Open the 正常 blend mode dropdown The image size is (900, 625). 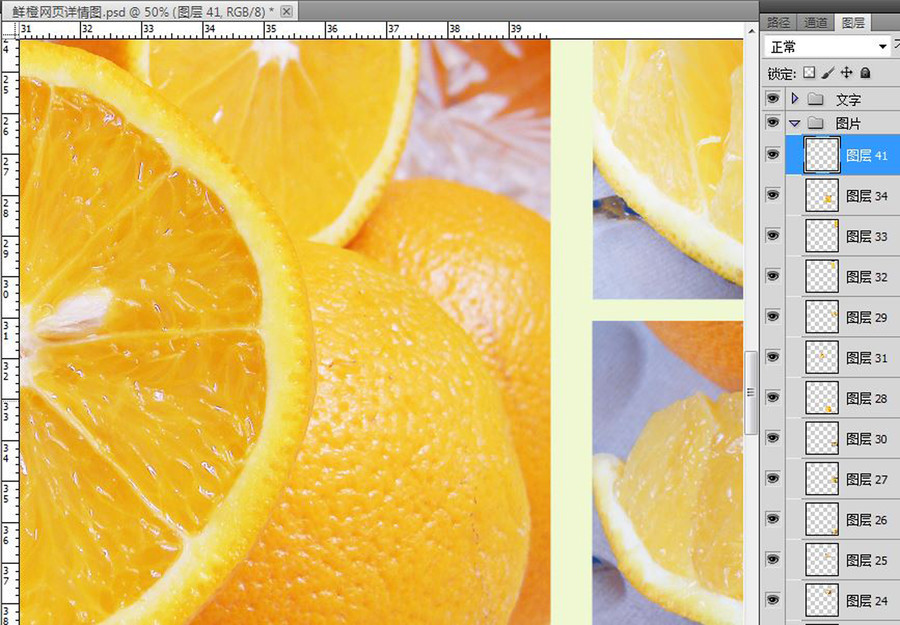point(827,46)
